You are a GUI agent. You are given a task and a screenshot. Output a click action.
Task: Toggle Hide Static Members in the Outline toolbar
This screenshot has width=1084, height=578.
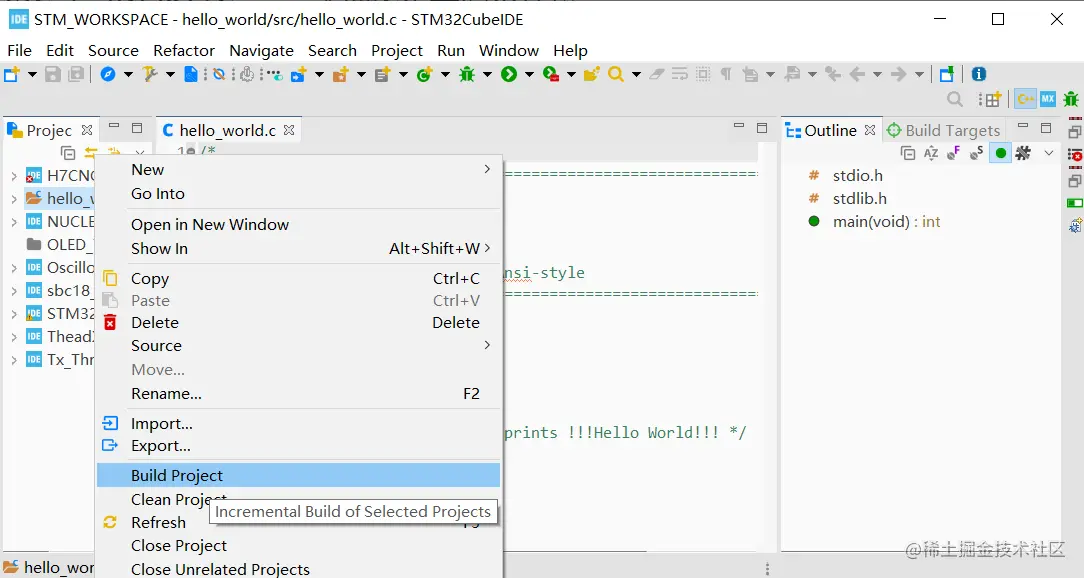[x=977, y=153]
